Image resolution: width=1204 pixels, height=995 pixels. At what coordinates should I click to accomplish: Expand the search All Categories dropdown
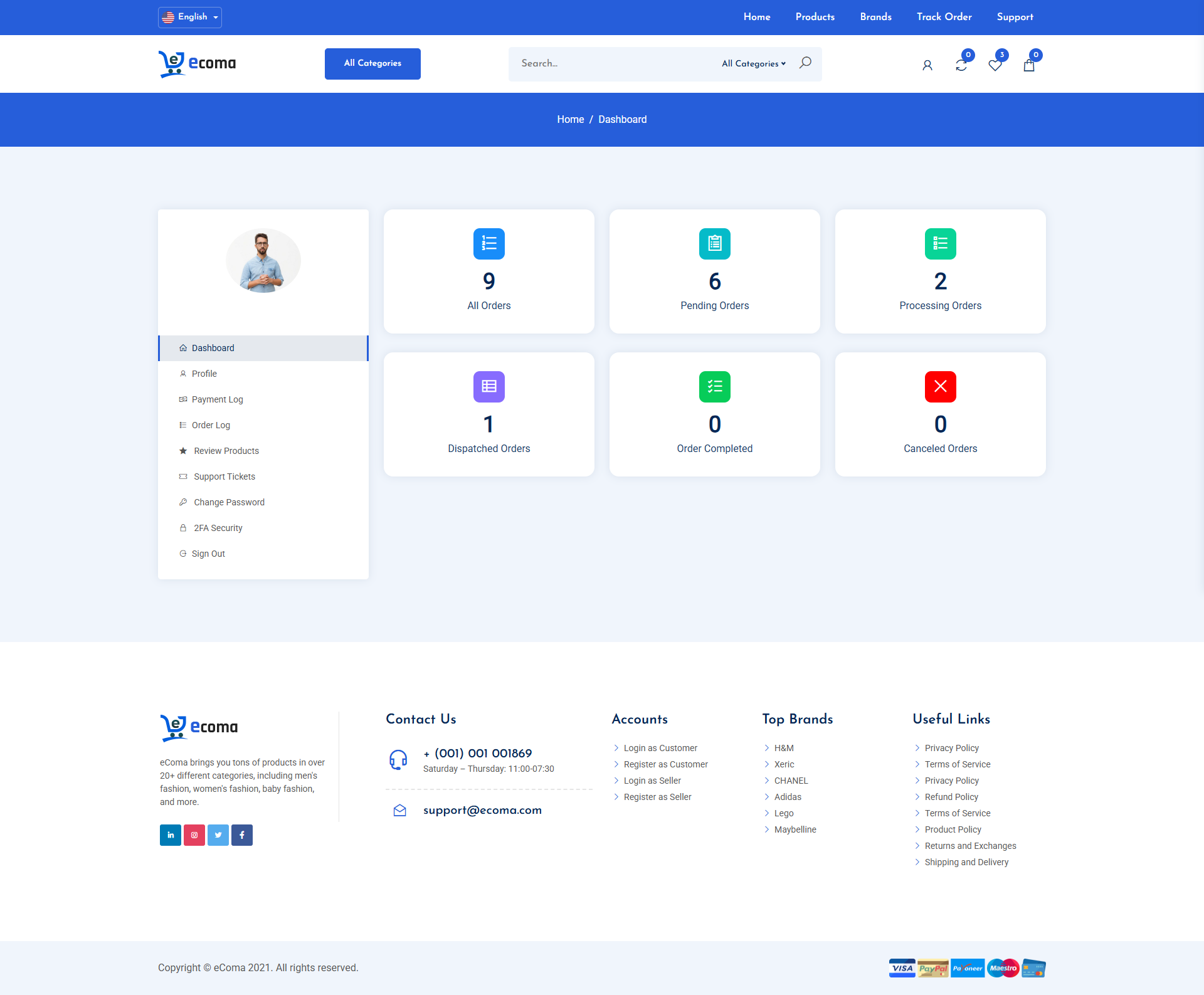coord(753,64)
